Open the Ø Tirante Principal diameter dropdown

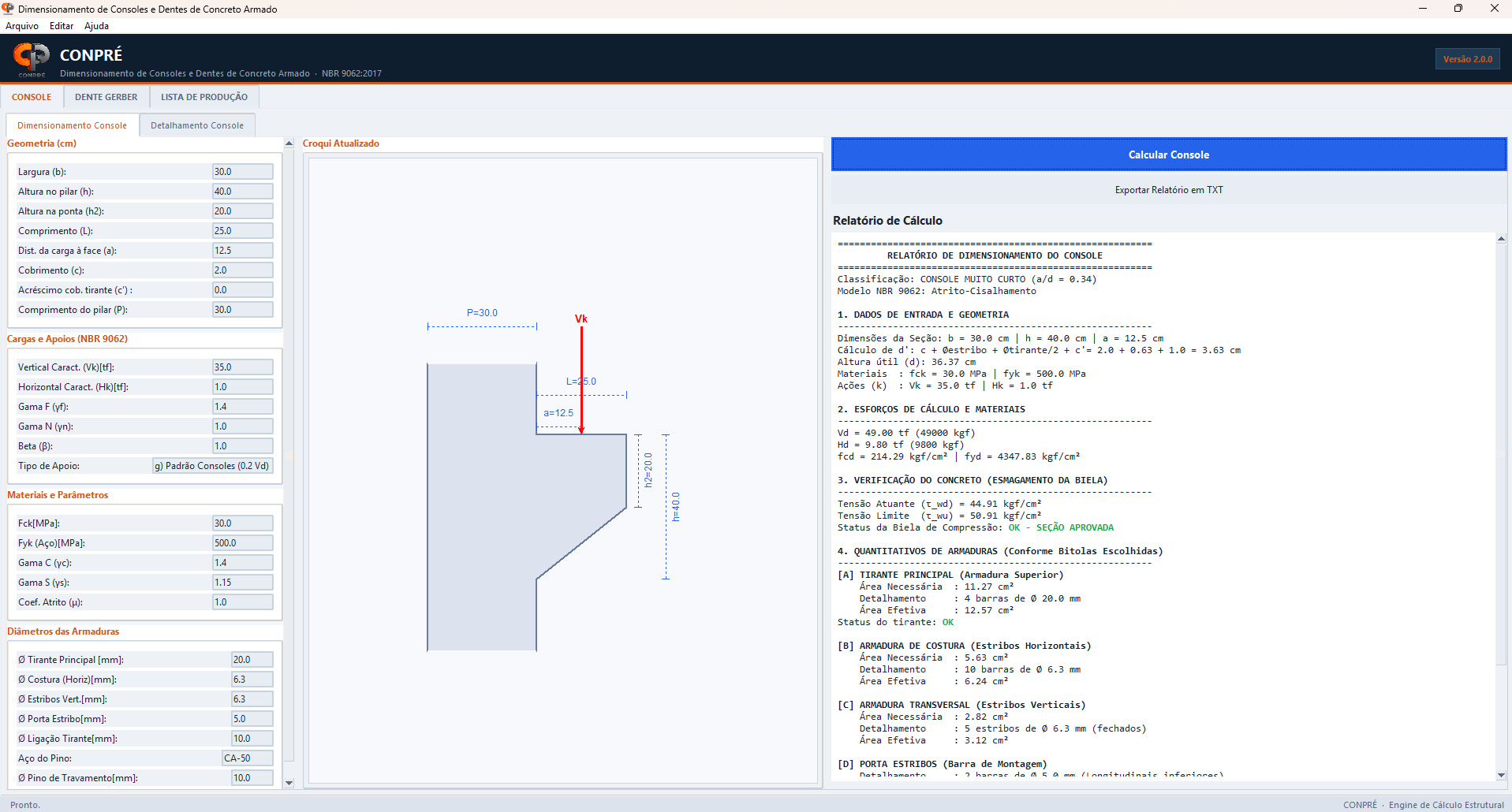tap(252, 660)
